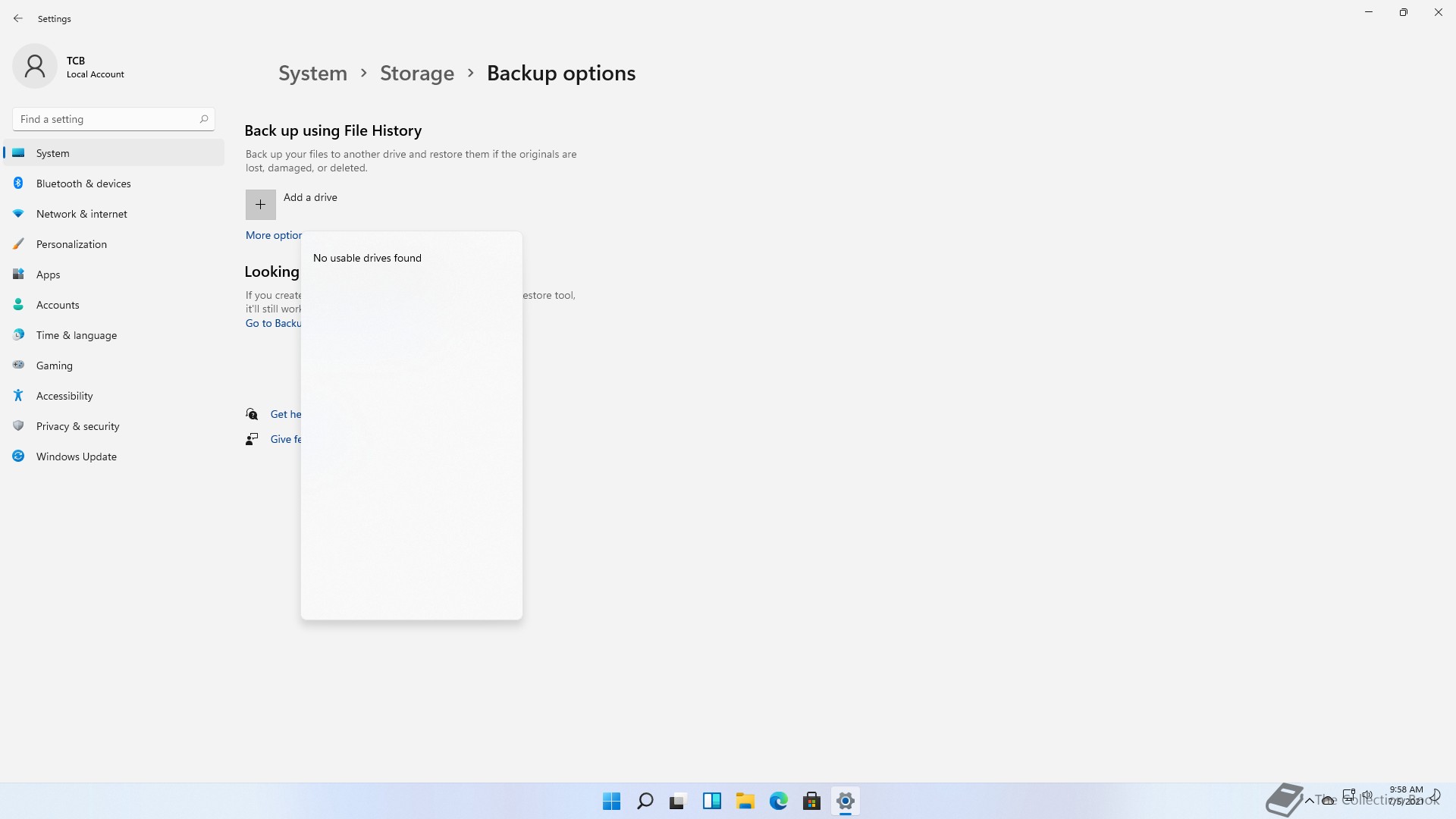Viewport: 1456px width, 819px height.
Task: Restore down the Settings window
Action: coord(1404,12)
